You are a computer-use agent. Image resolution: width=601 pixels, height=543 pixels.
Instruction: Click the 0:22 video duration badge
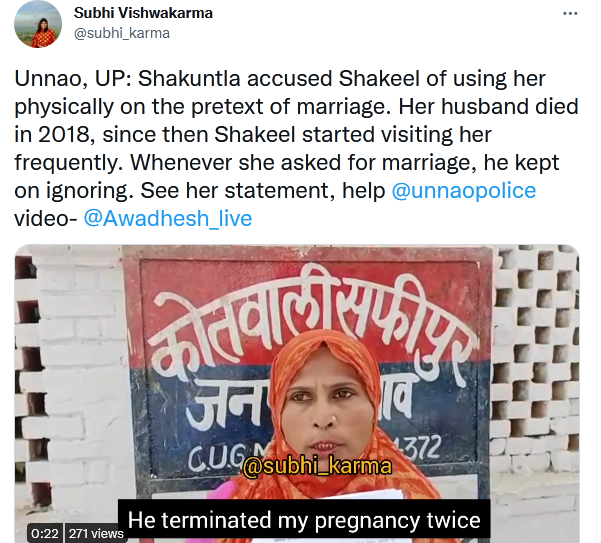click(x=45, y=533)
